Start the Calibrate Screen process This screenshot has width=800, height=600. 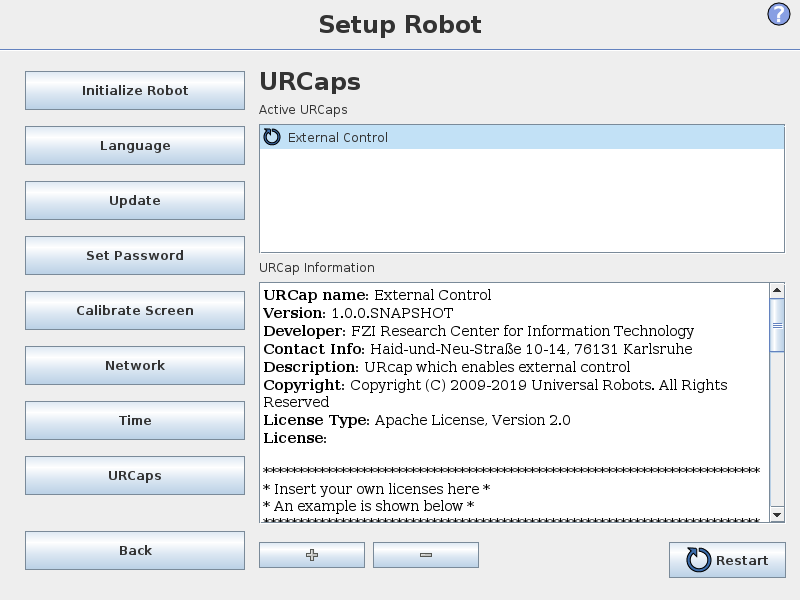[x=134, y=310]
